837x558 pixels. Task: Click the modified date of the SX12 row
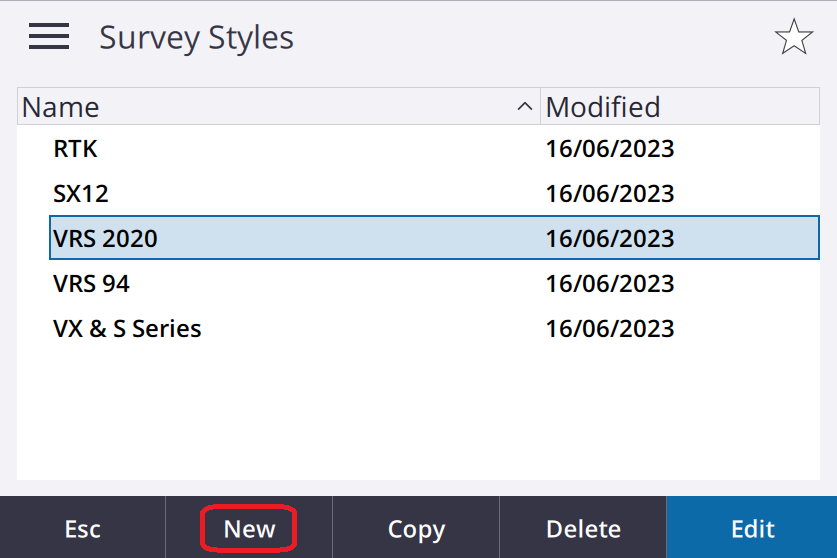pos(610,194)
